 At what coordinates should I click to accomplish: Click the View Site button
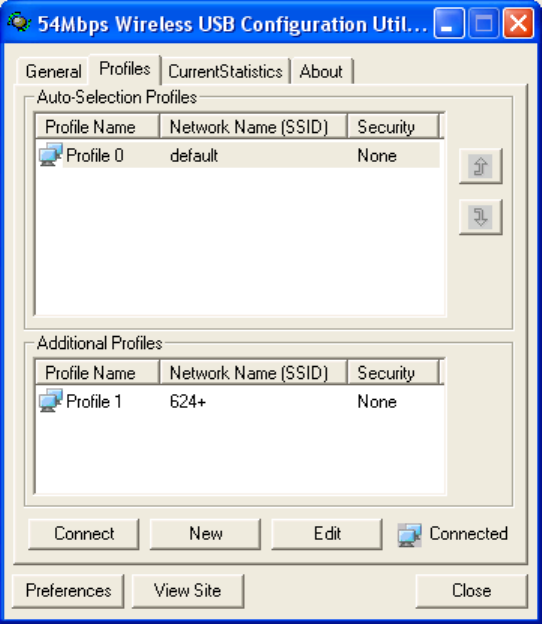[x=187, y=591]
